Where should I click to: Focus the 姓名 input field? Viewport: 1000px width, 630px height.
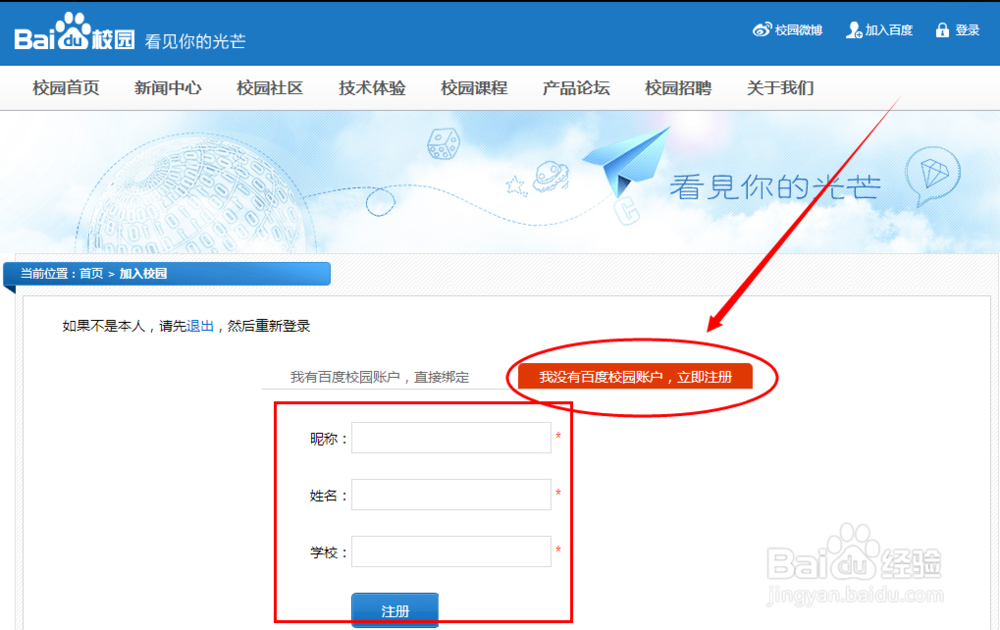[x=451, y=494]
